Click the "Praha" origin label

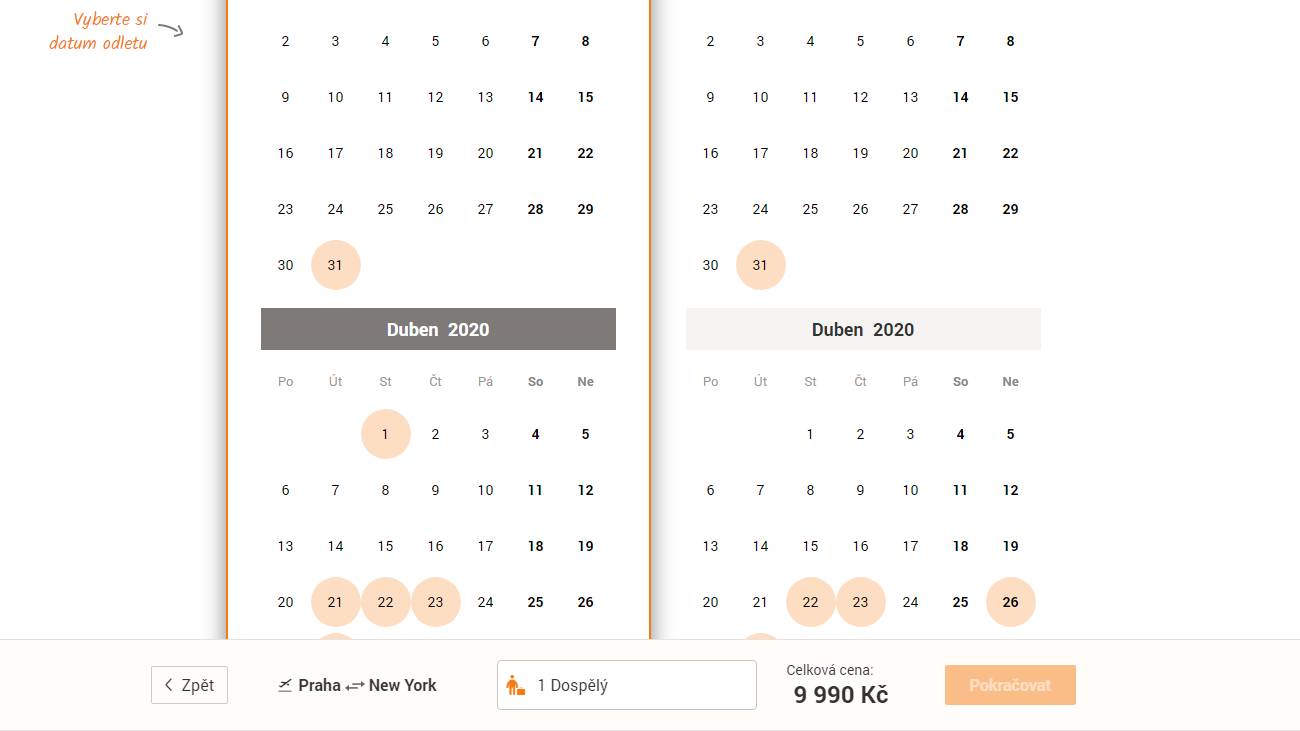[x=320, y=685]
